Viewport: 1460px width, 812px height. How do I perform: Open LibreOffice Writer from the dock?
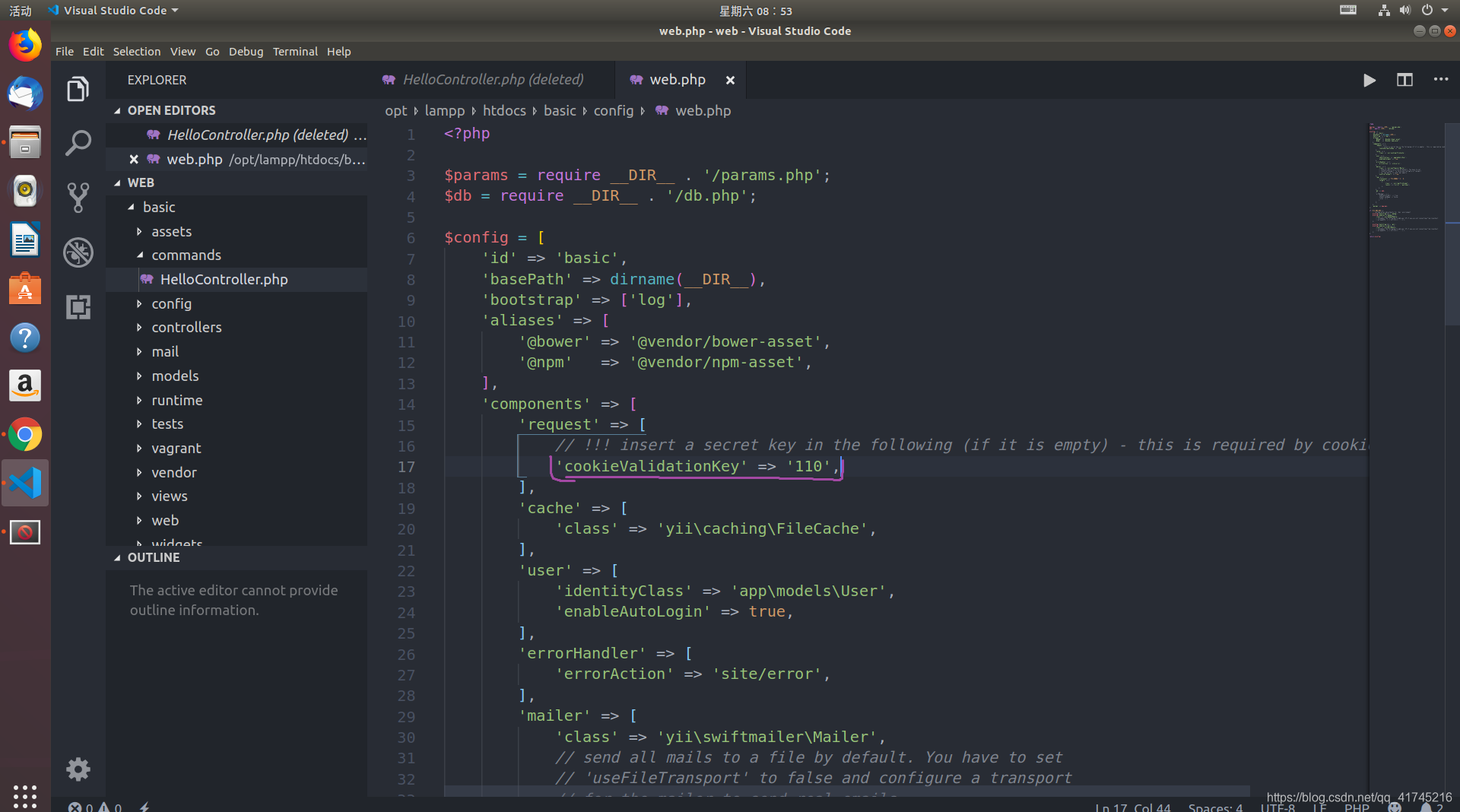point(25,240)
